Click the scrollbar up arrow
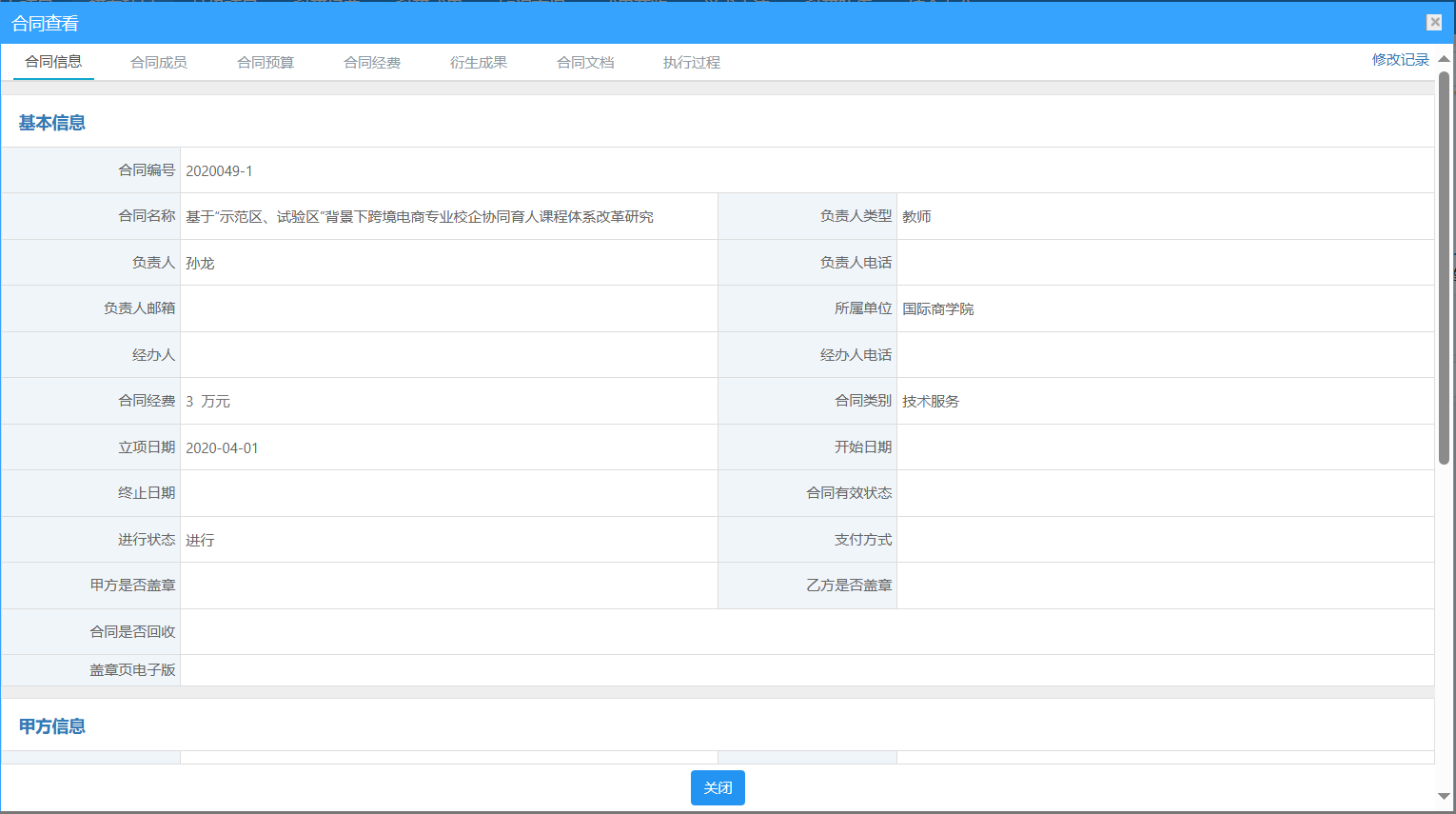Image resolution: width=1456 pixels, height=814 pixels. (1444, 59)
